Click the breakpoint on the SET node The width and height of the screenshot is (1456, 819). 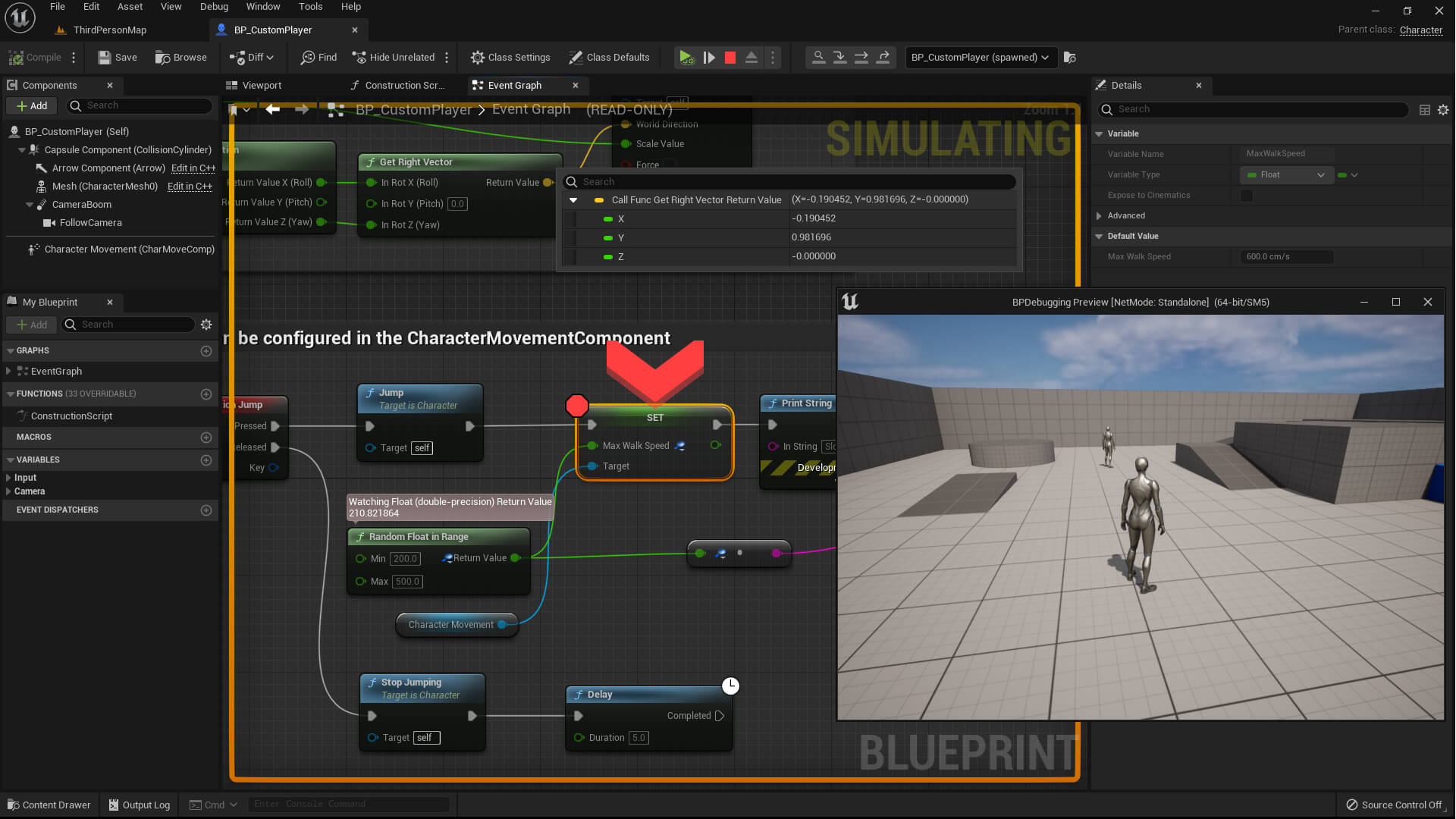pyautogui.click(x=576, y=406)
